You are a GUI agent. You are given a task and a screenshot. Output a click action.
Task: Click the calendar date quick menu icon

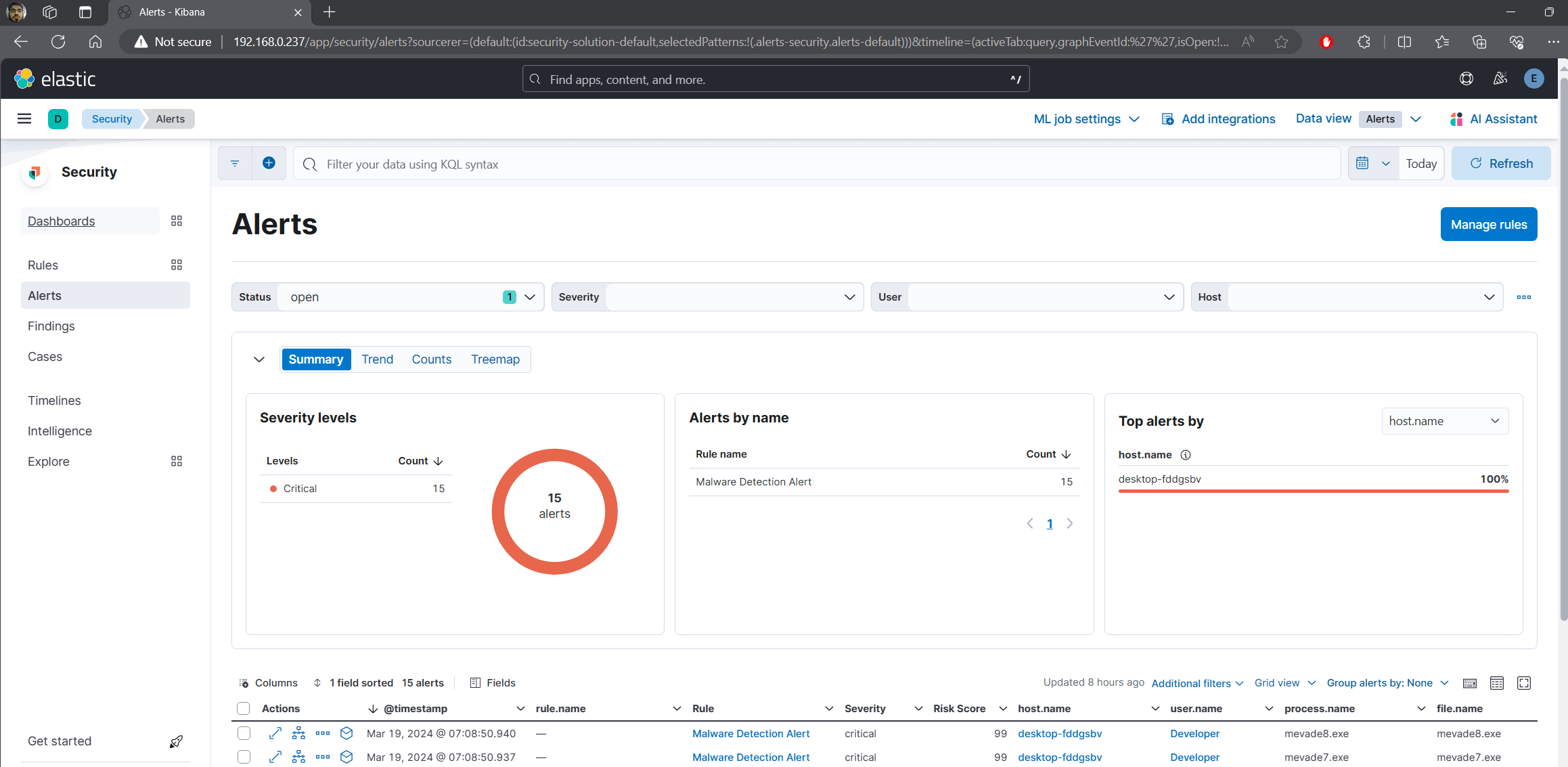[x=1372, y=163]
